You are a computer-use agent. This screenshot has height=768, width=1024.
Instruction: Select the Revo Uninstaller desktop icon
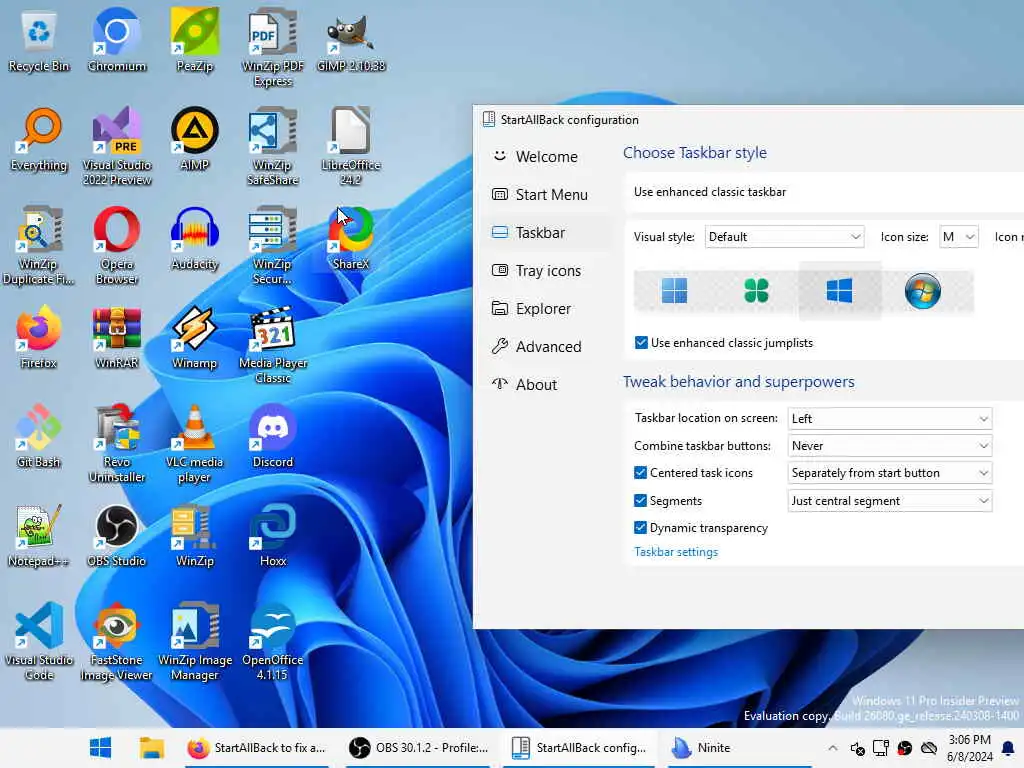click(117, 445)
